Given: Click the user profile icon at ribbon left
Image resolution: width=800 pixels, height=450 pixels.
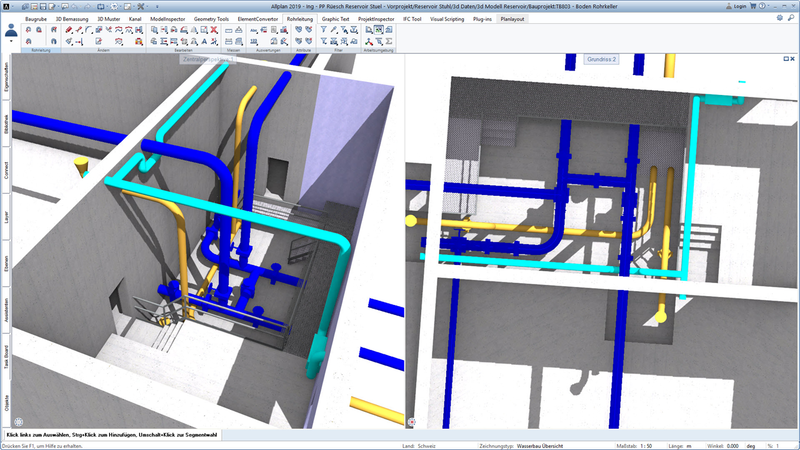Looking at the screenshot, I should click(11, 31).
